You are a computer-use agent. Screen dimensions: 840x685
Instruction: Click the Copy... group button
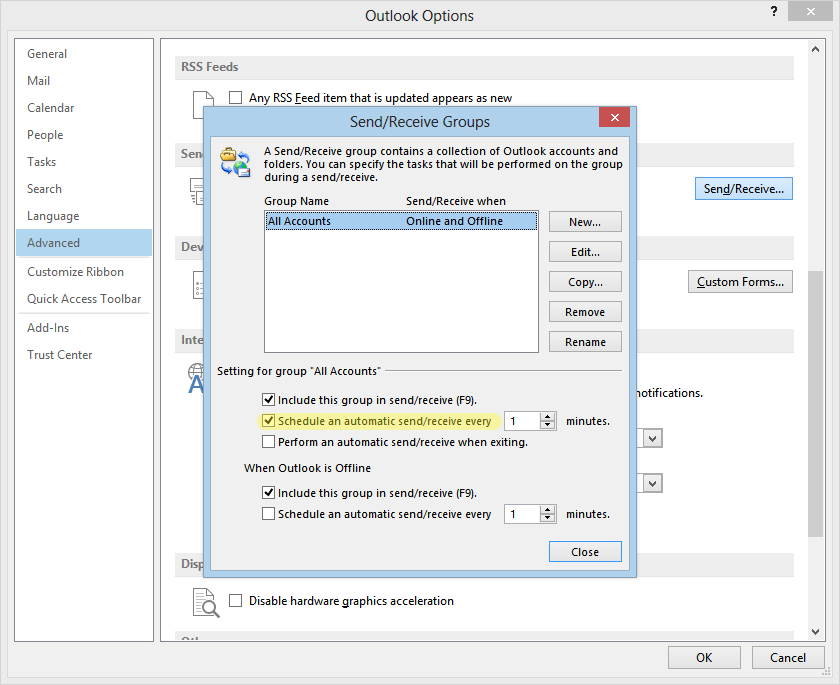coord(585,282)
